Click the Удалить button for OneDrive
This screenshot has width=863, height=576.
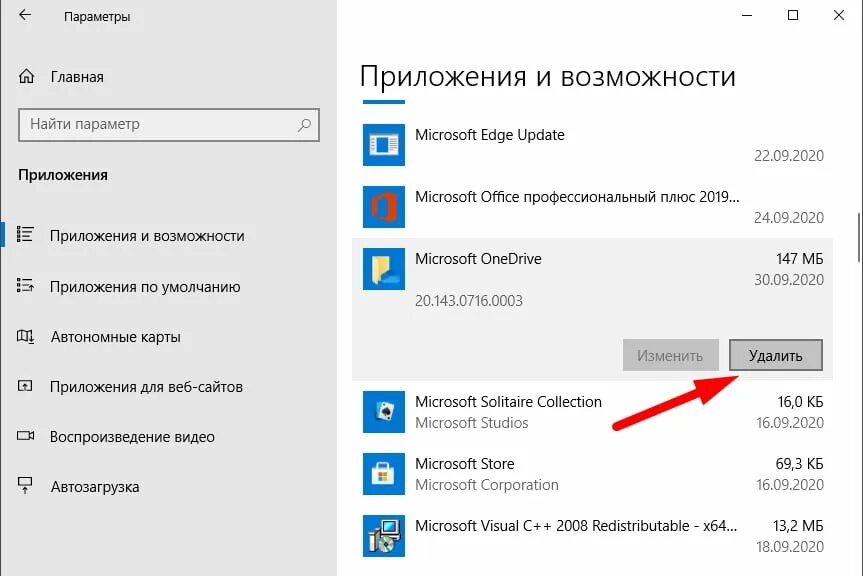(775, 355)
